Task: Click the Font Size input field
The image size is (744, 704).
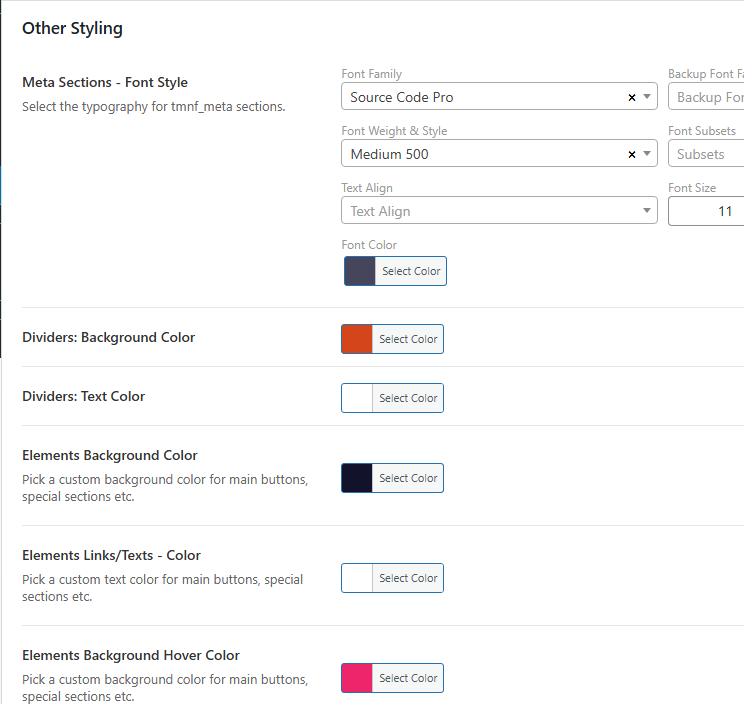Action: pyautogui.click(x=708, y=211)
